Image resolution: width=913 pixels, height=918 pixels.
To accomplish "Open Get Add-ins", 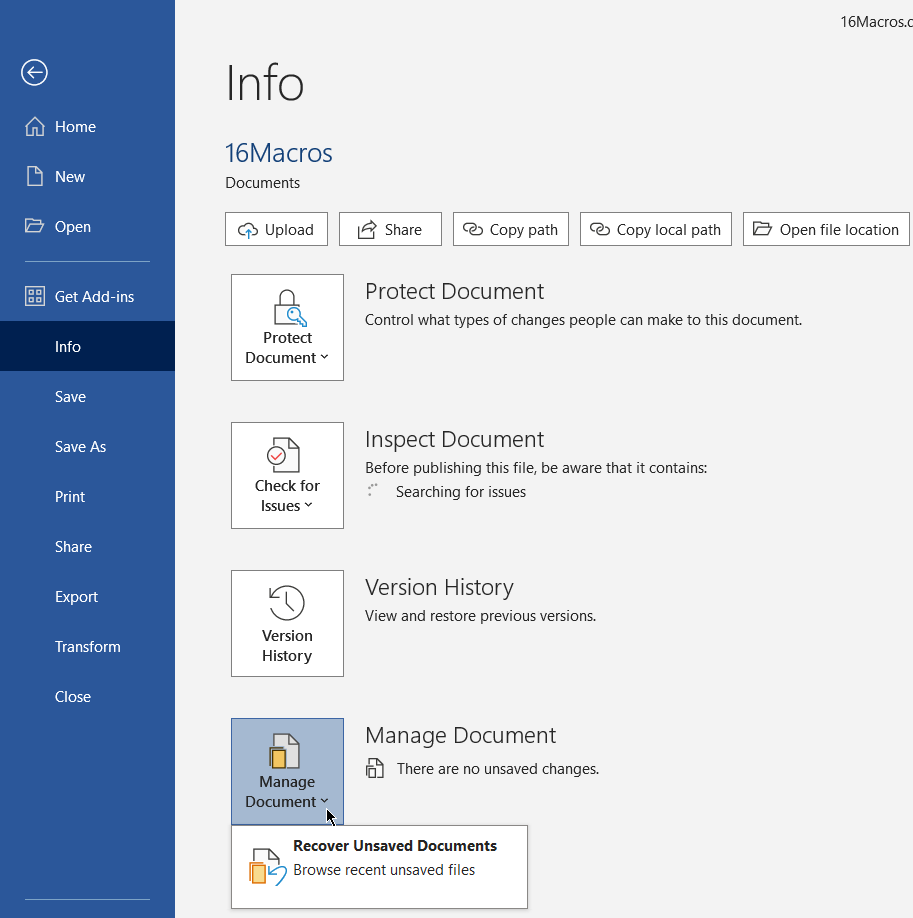I will click(87, 296).
